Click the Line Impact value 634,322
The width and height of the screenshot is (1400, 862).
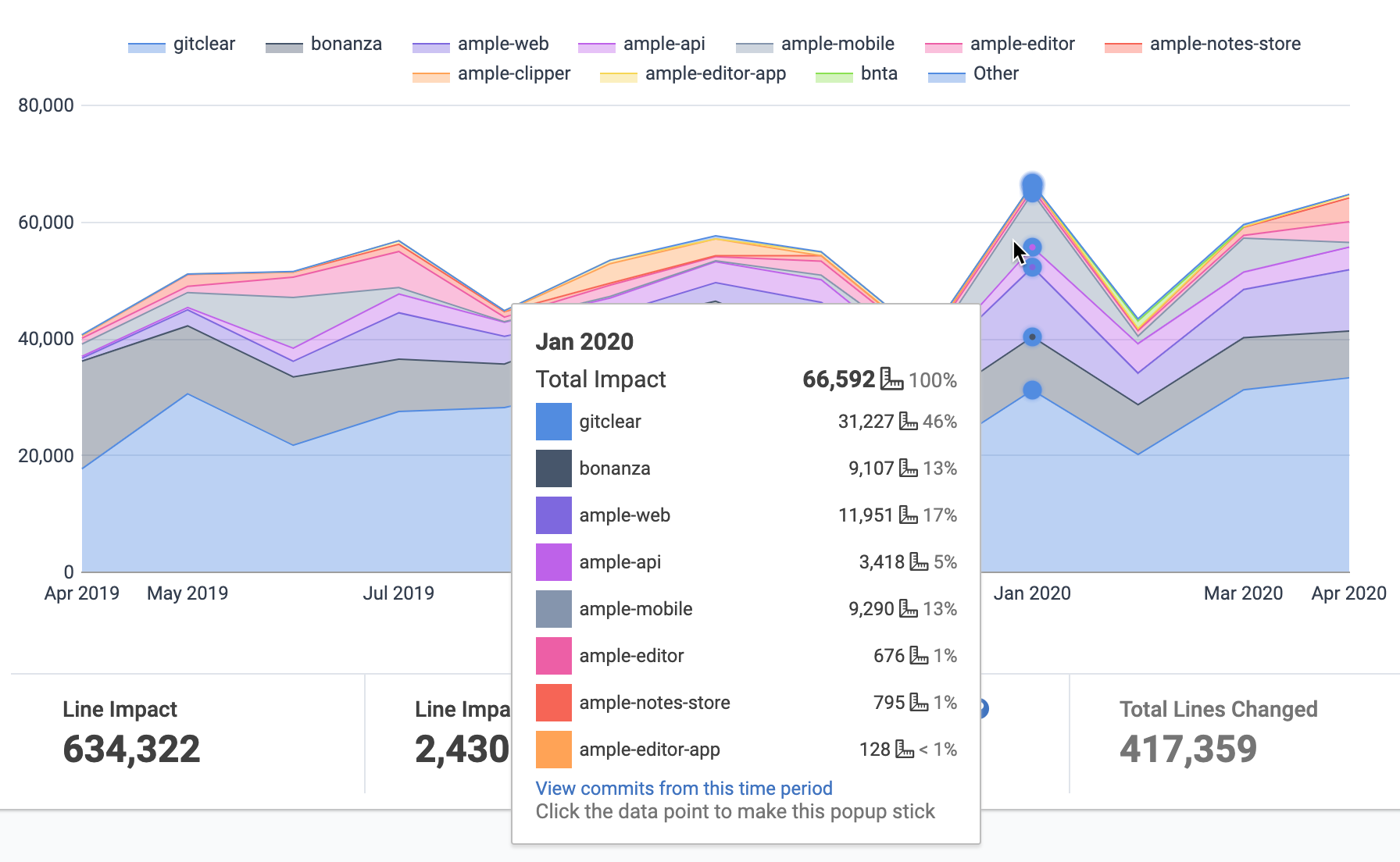pyautogui.click(x=131, y=750)
